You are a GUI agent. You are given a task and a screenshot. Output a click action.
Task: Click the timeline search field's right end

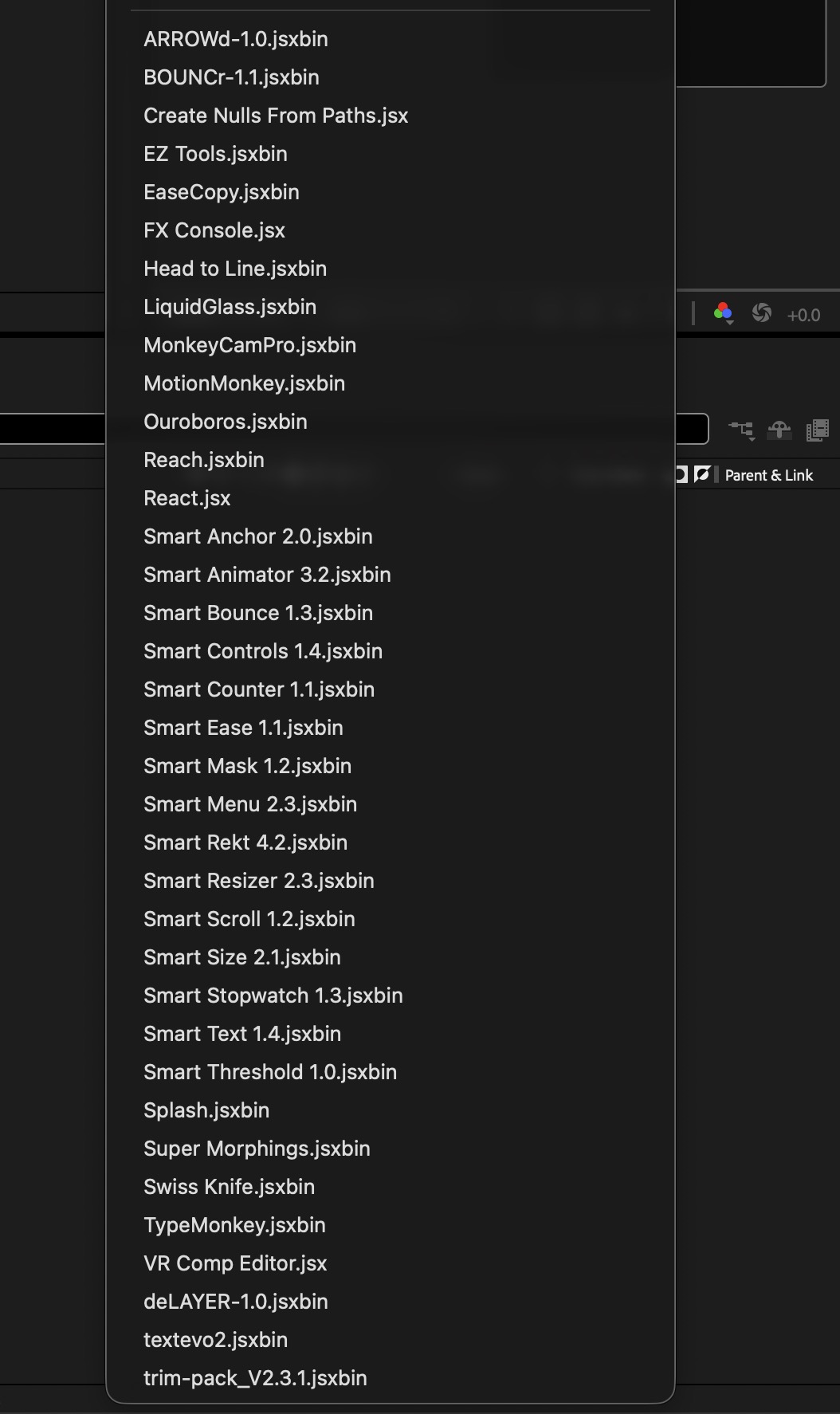point(692,429)
